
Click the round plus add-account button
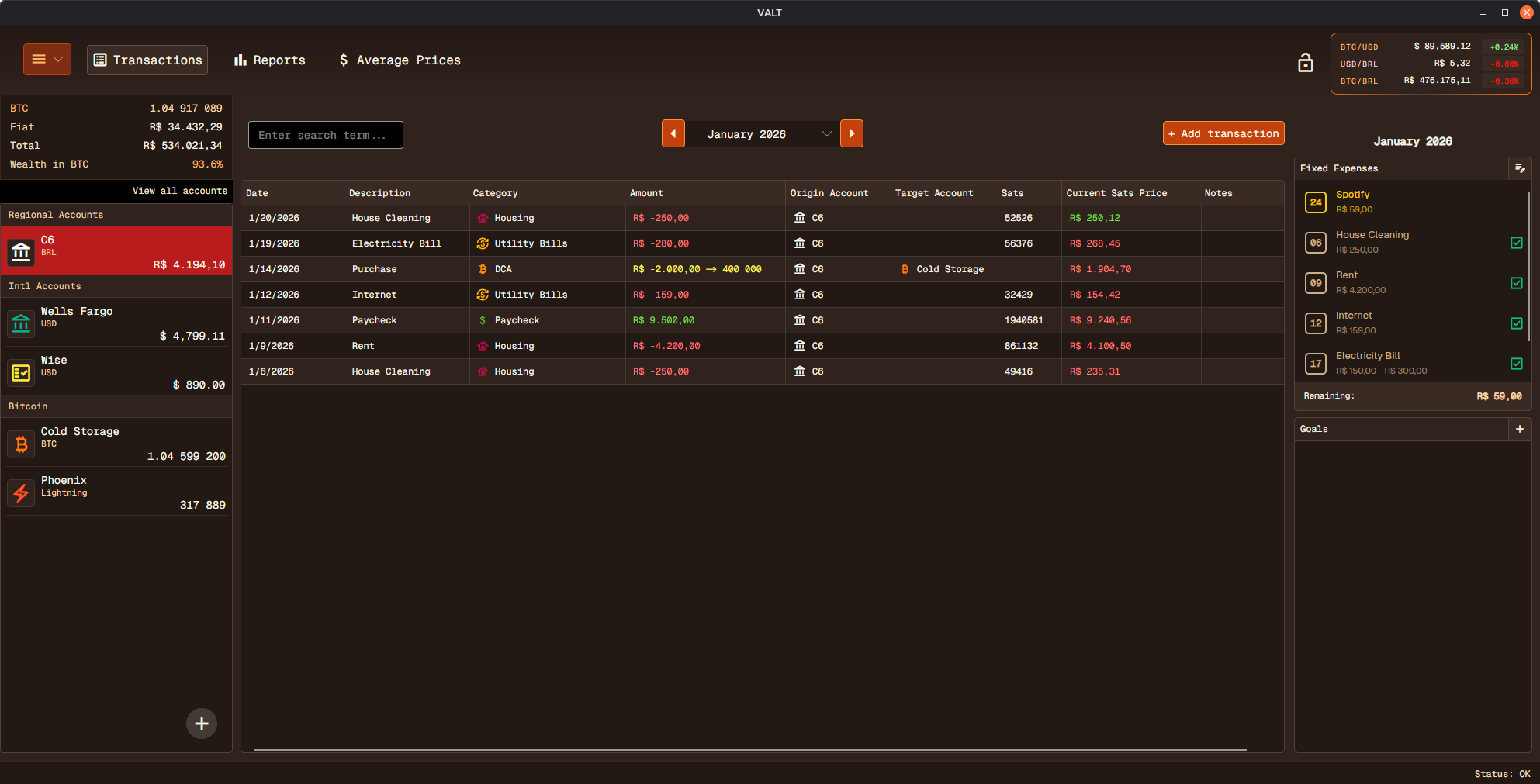click(x=202, y=724)
